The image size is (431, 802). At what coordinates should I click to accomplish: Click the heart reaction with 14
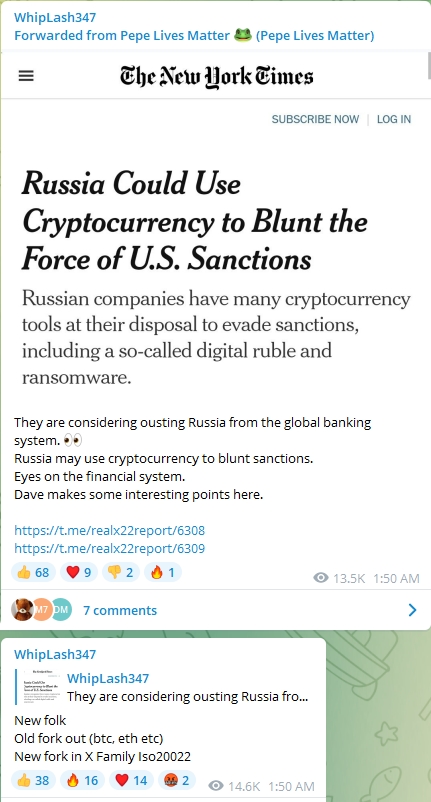[x=131, y=780]
